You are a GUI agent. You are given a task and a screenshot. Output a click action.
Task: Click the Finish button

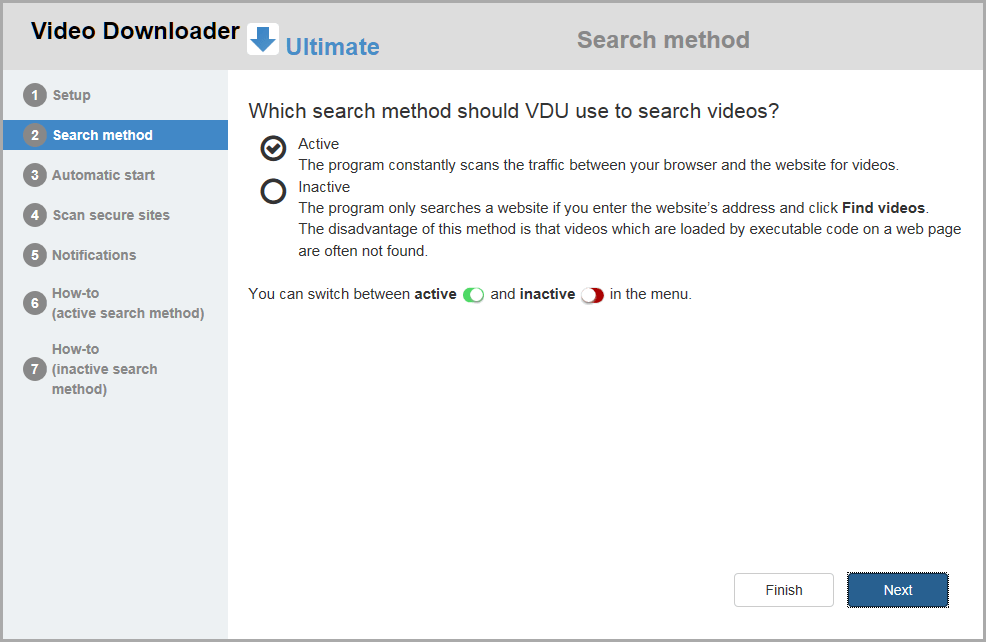pyautogui.click(x=783, y=590)
